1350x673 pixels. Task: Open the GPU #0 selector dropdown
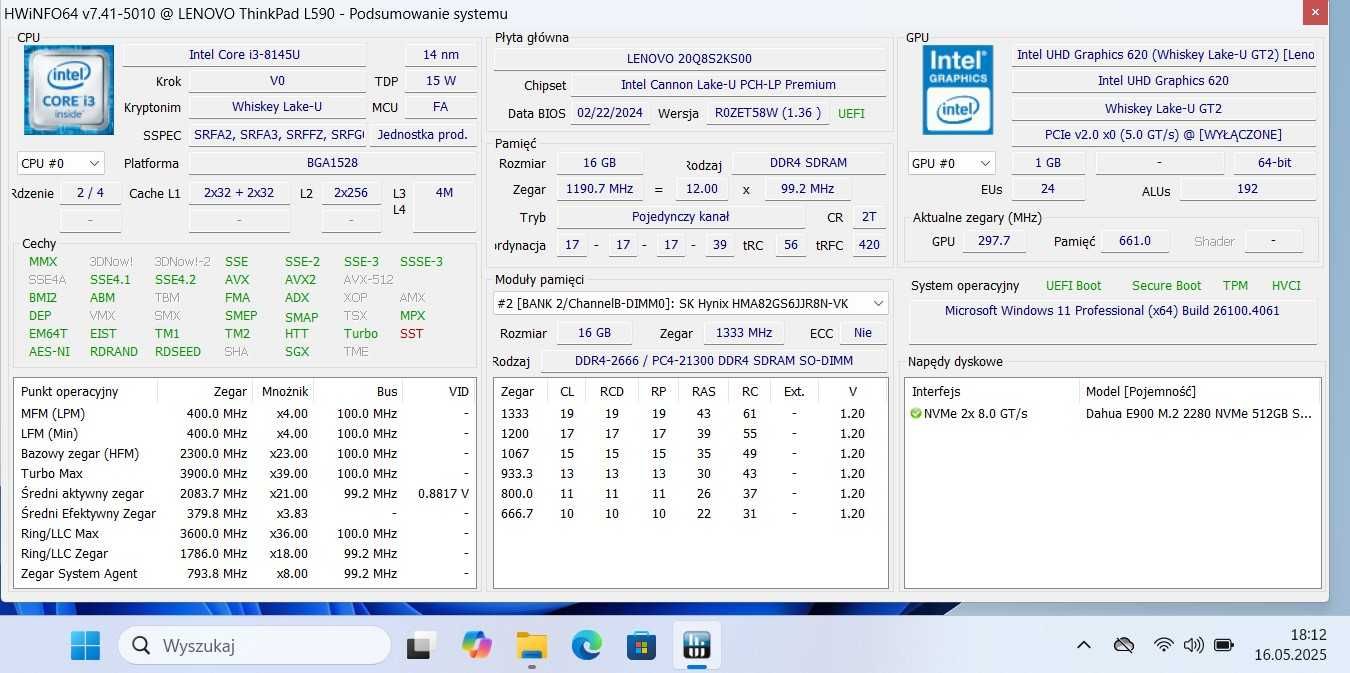pos(951,163)
